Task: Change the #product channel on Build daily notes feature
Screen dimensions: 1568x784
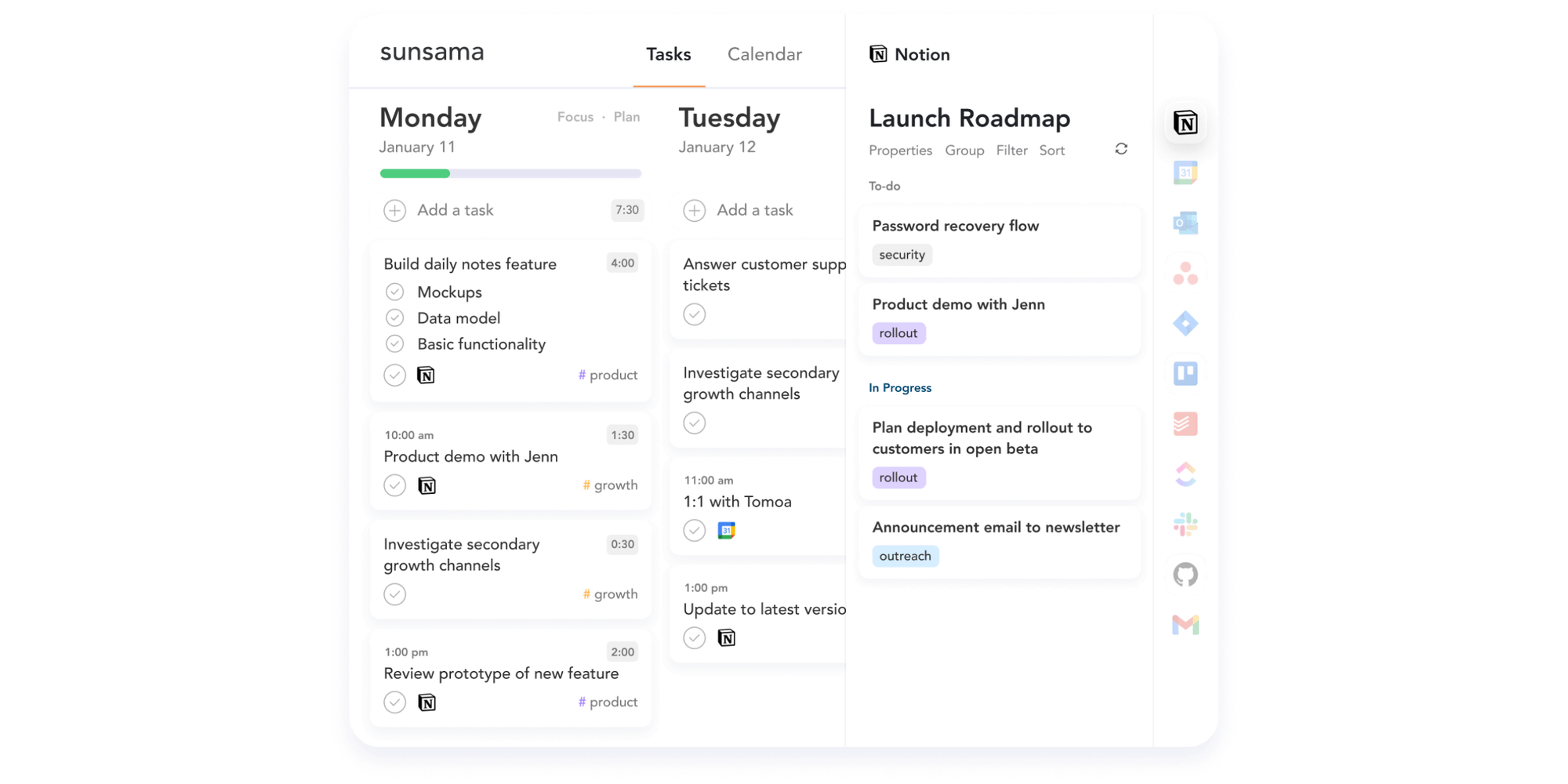Action: point(608,375)
